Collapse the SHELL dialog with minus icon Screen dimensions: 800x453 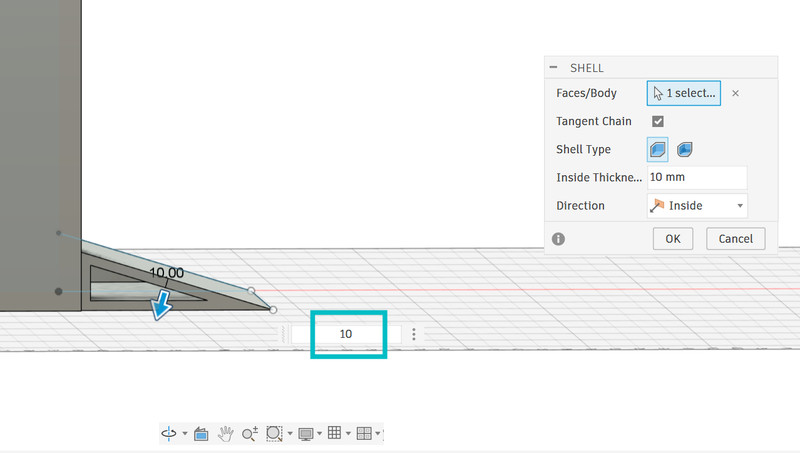pos(554,67)
